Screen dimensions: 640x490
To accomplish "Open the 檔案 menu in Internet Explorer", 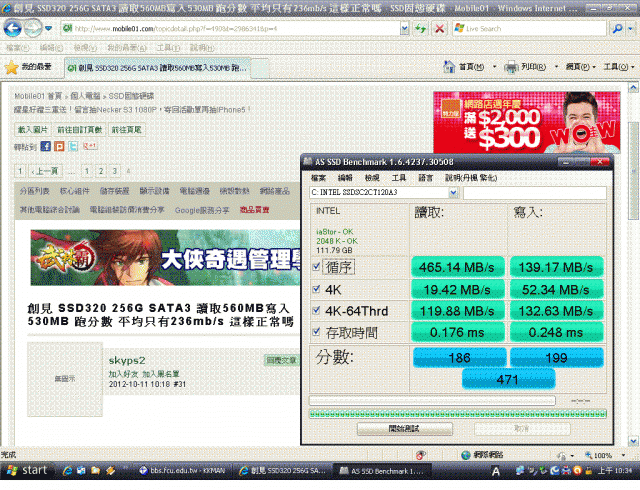I will (18, 48).
